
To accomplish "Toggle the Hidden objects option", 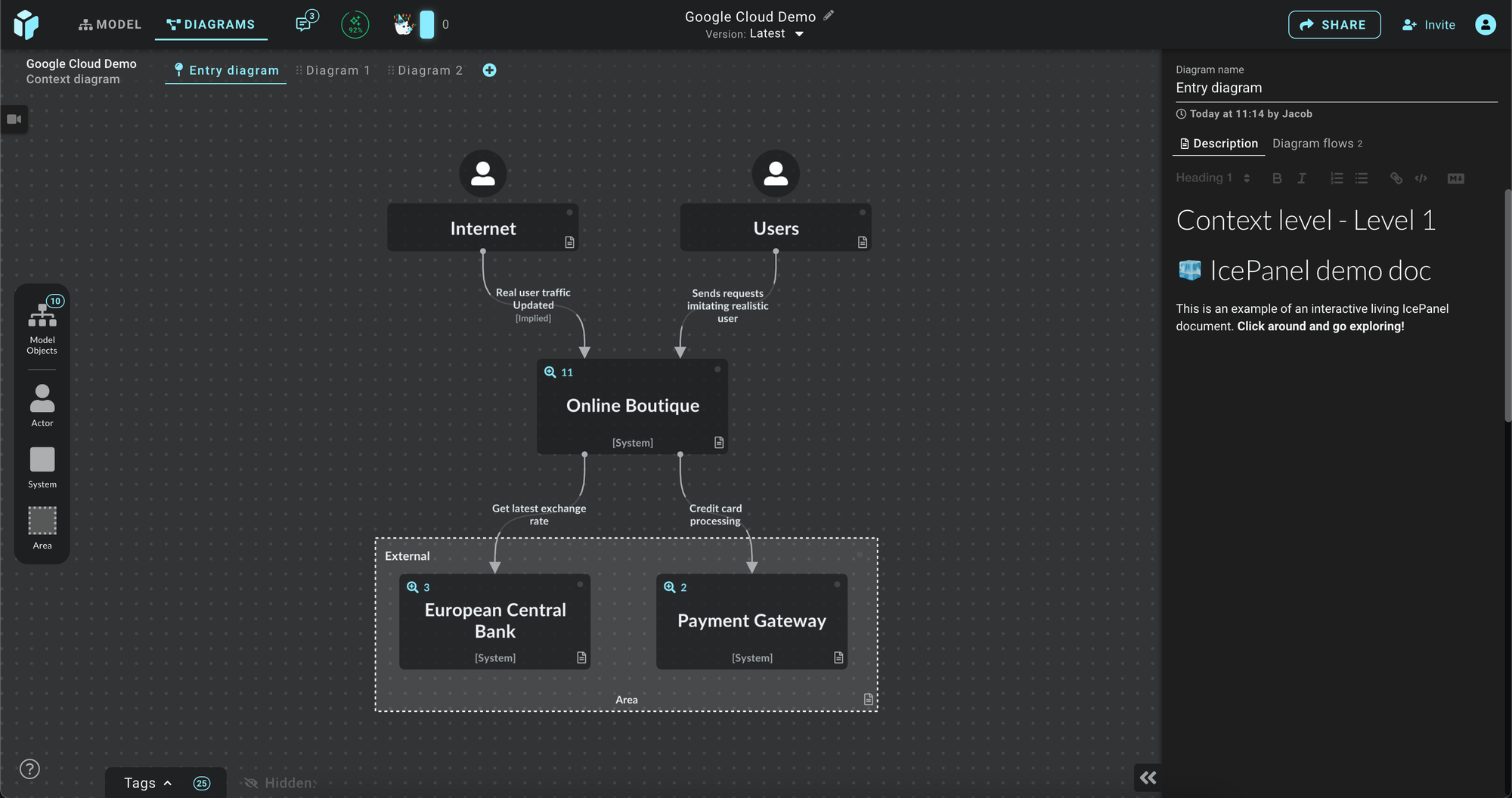I will coord(280,783).
